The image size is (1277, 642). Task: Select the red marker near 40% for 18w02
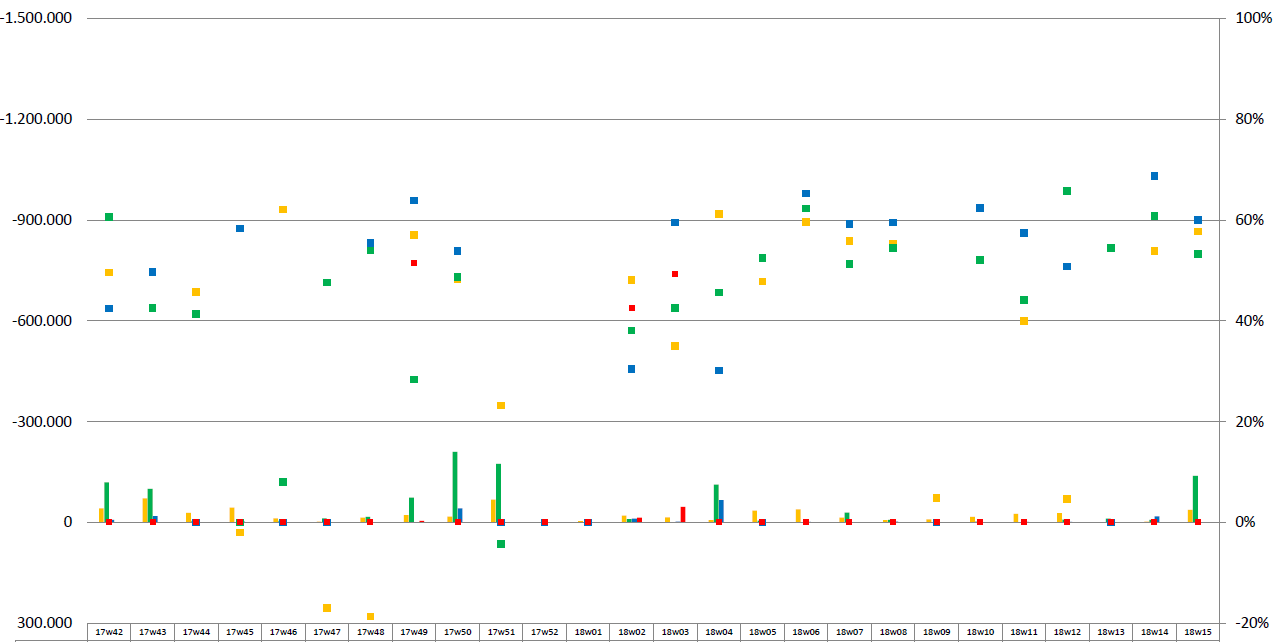(x=632, y=308)
